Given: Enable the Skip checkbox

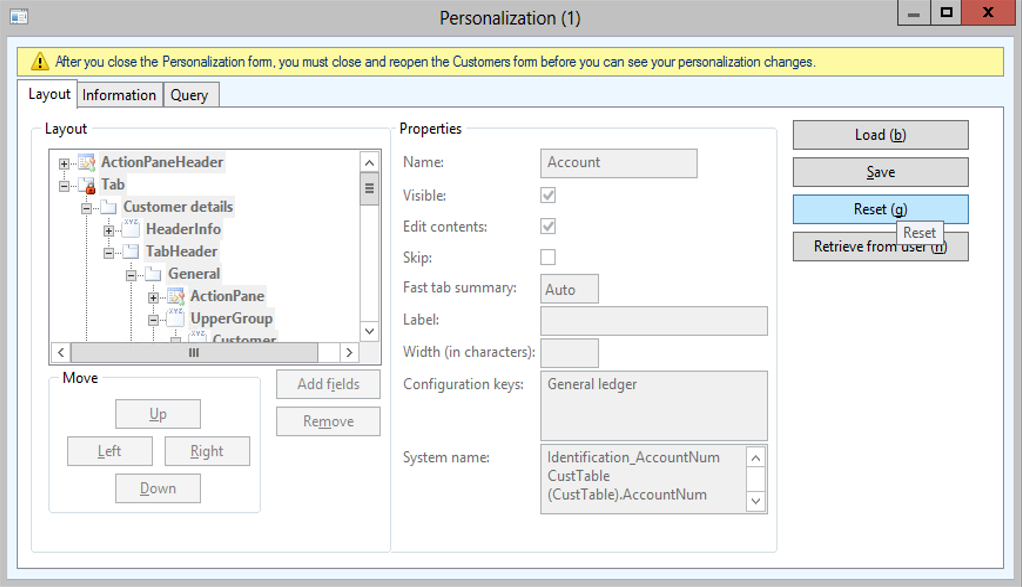Looking at the screenshot, I should (x=548, y=258).
